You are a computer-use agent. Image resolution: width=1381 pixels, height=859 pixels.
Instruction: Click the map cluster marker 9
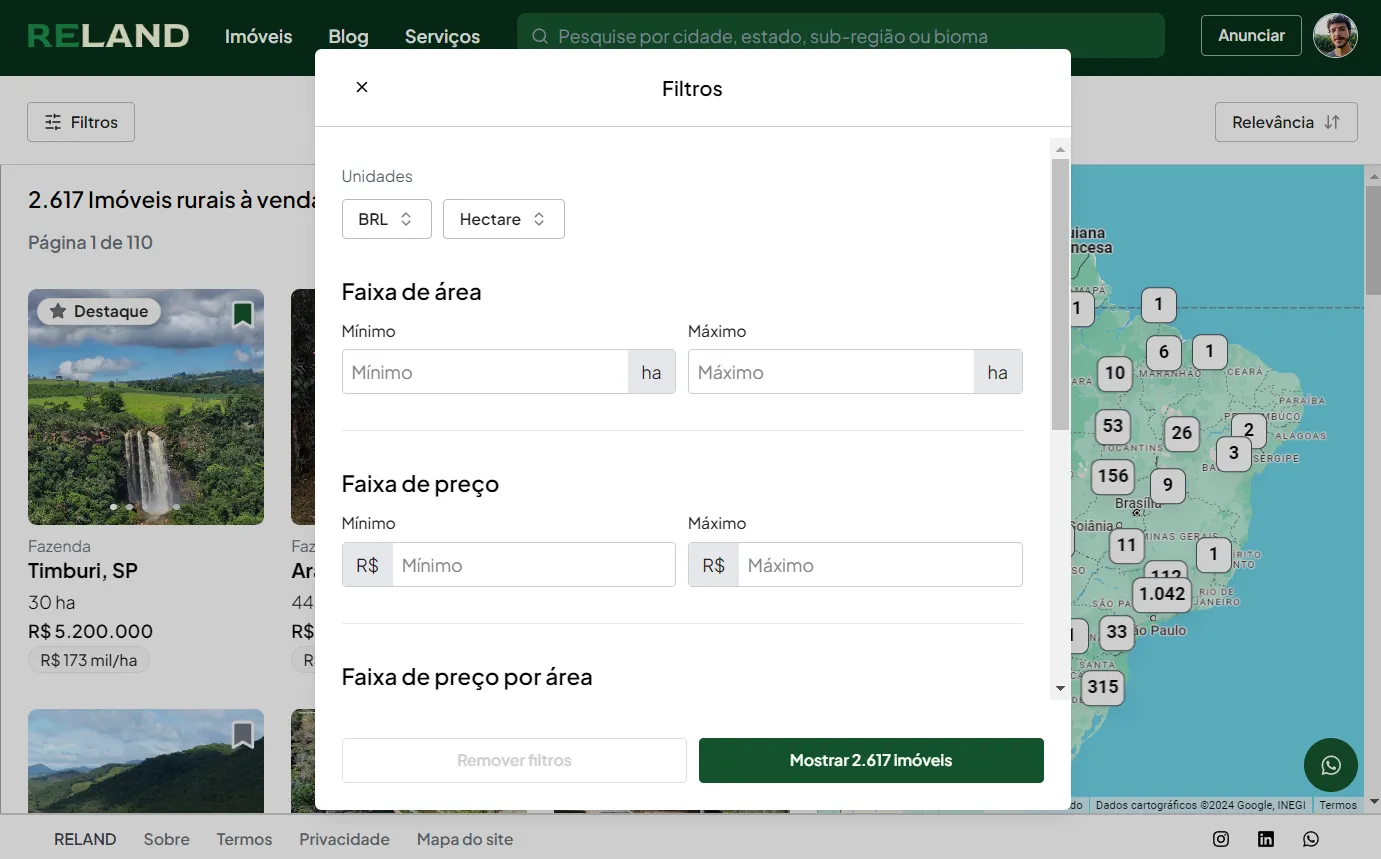click(1168, 486)
